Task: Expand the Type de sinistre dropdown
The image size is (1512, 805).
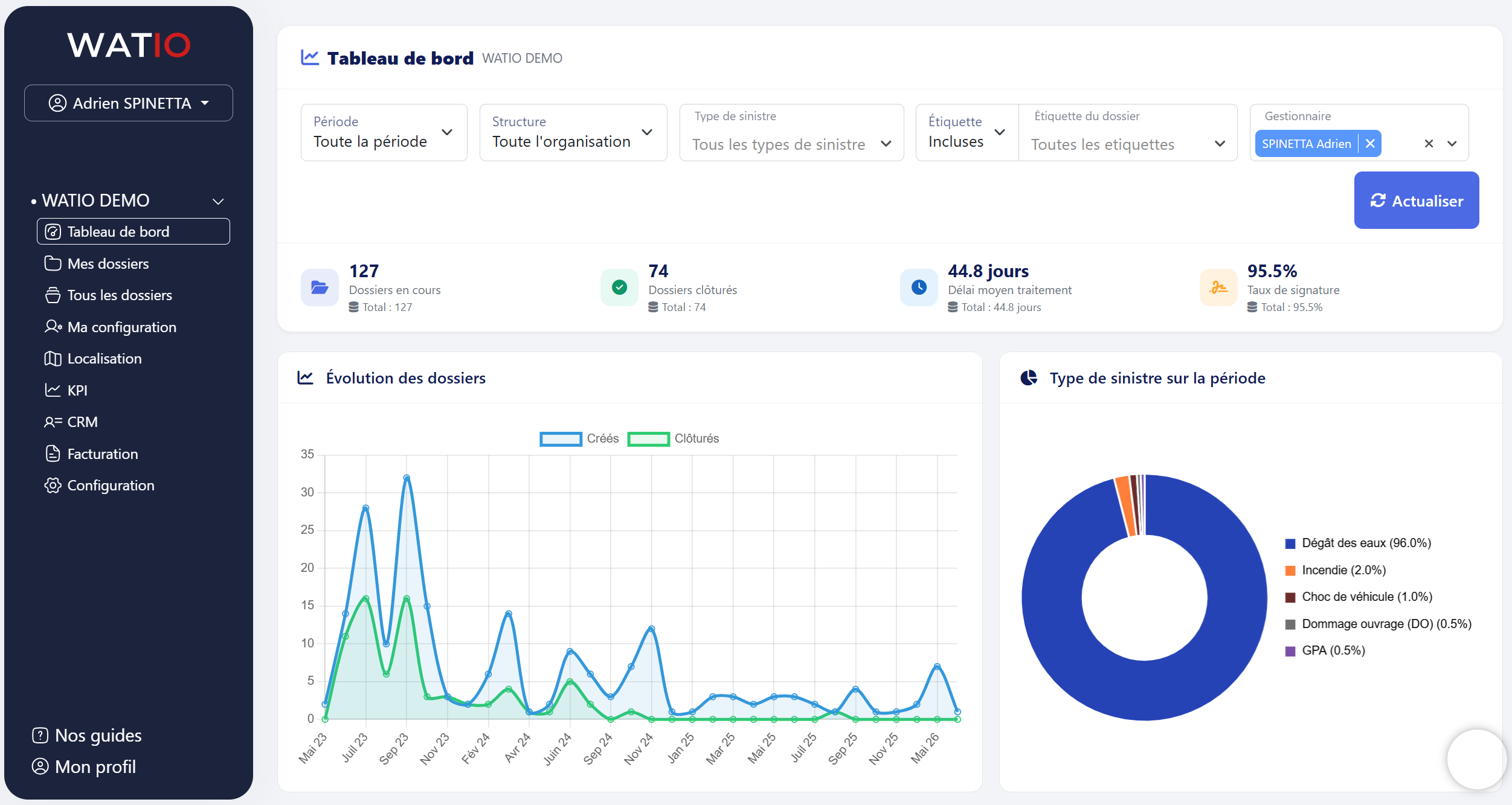Action: [791, 132]
